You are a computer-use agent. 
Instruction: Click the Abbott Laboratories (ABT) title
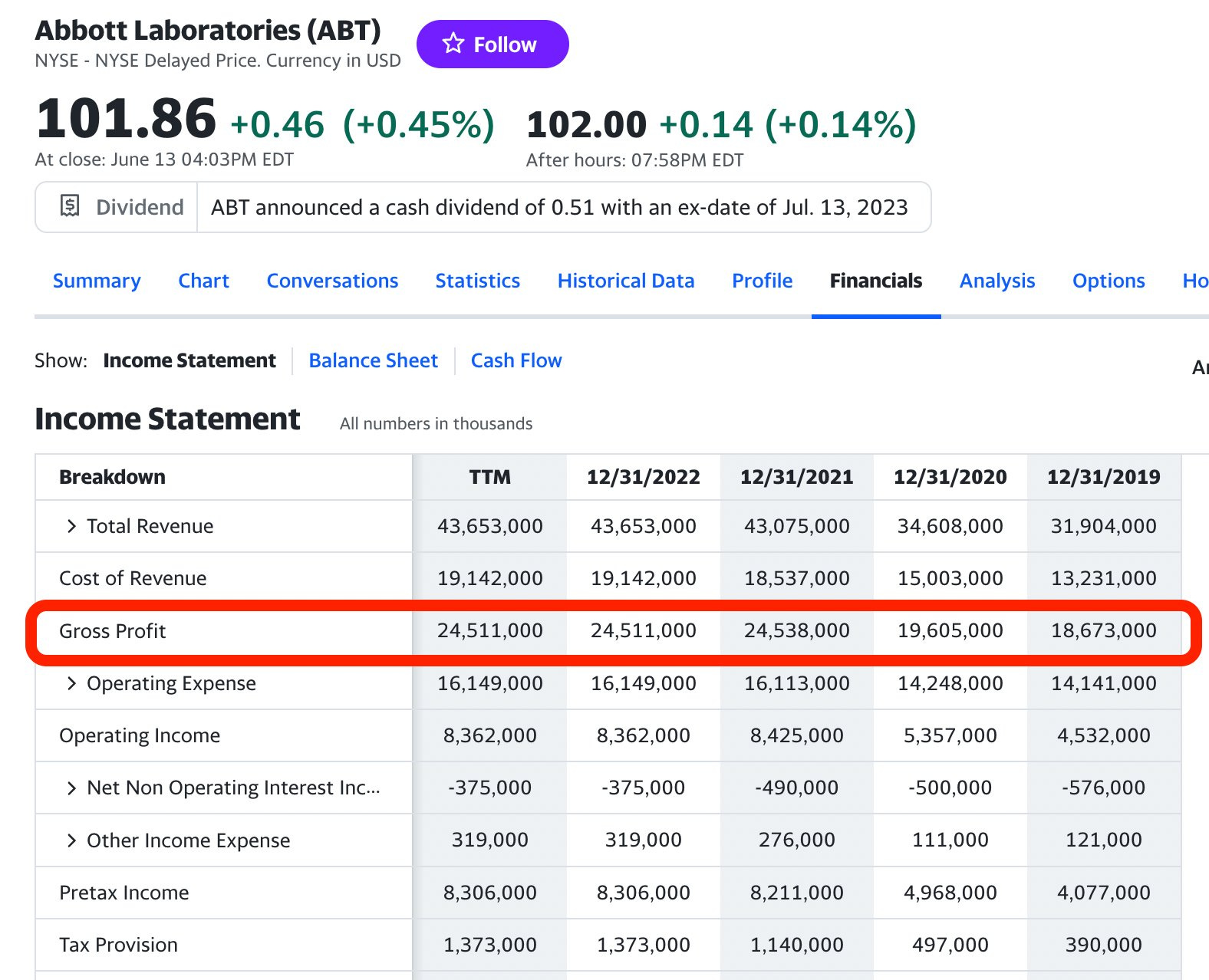coord(208,30)
